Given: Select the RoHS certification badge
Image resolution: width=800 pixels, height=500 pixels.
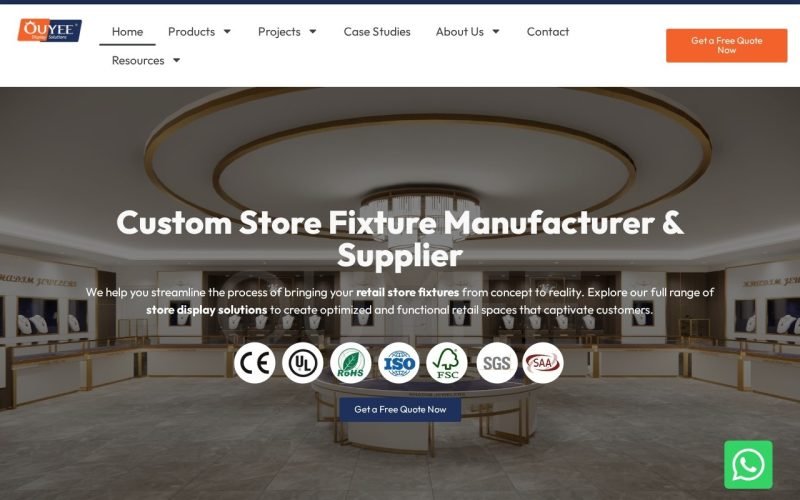Looking at the screenshot, I should coord(351,363).
